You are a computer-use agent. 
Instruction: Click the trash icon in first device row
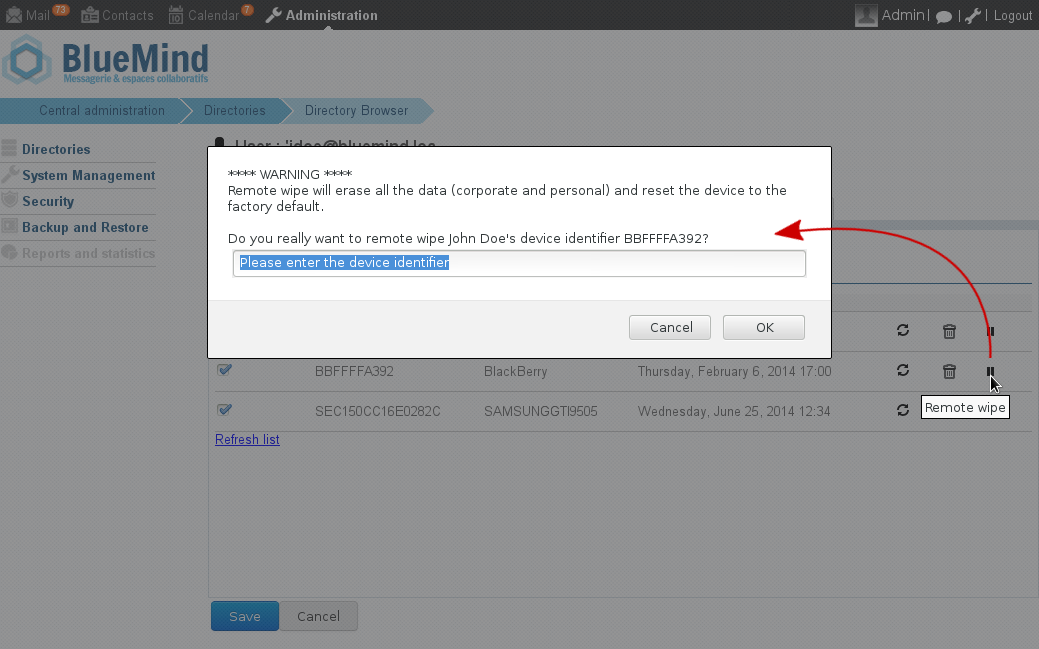[x=949, y=331]
